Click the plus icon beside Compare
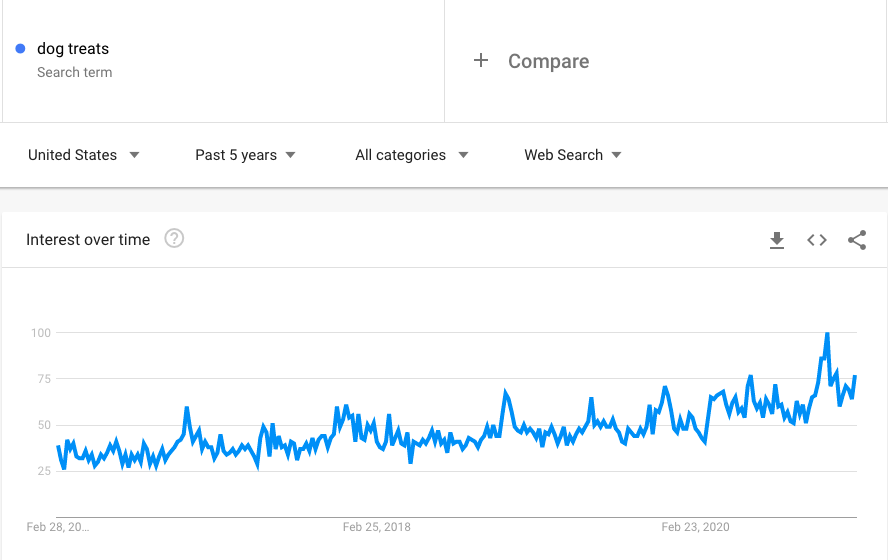888x560 pixels. (x=481, y=61)
